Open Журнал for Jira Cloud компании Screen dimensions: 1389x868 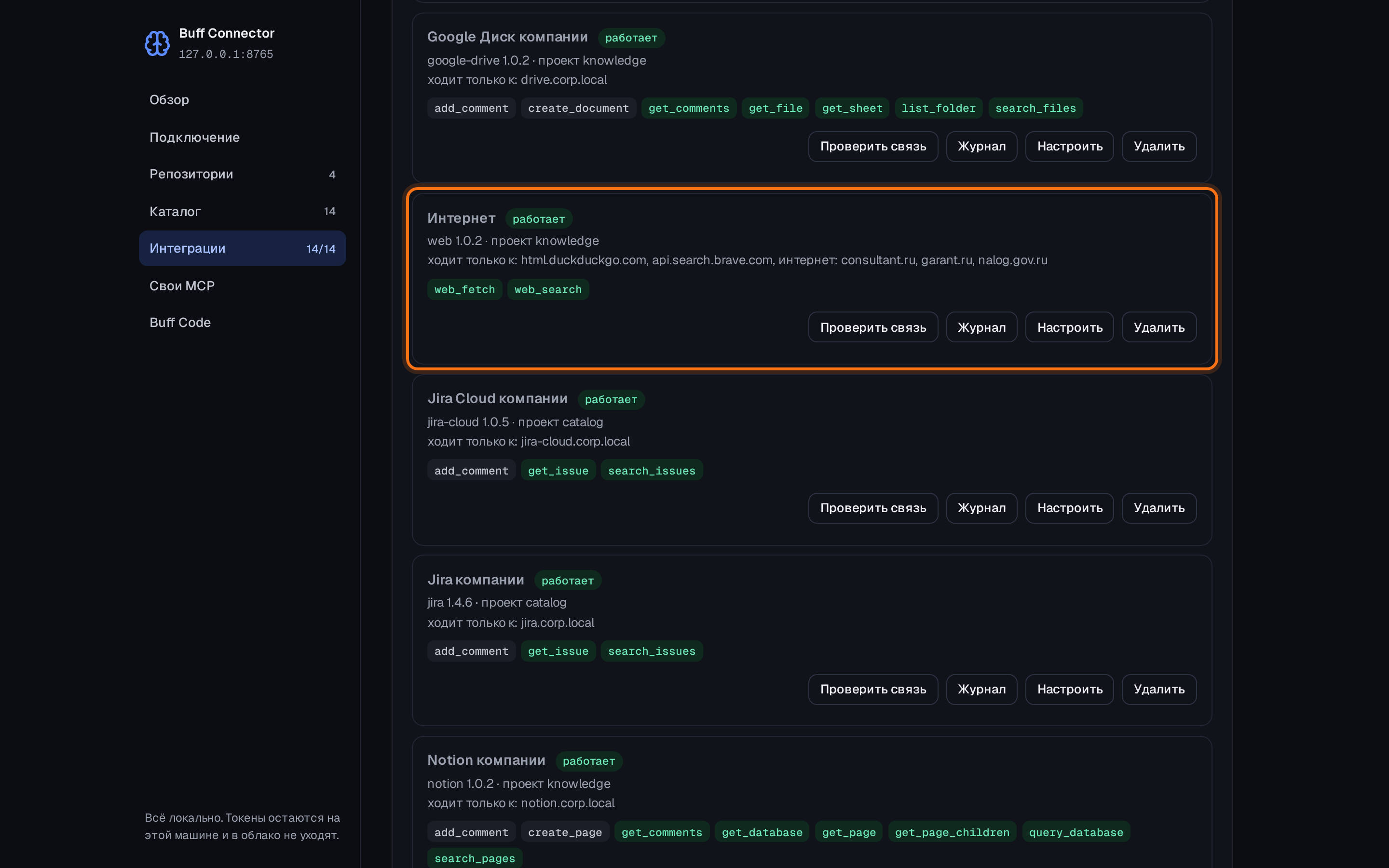point(981,508)
